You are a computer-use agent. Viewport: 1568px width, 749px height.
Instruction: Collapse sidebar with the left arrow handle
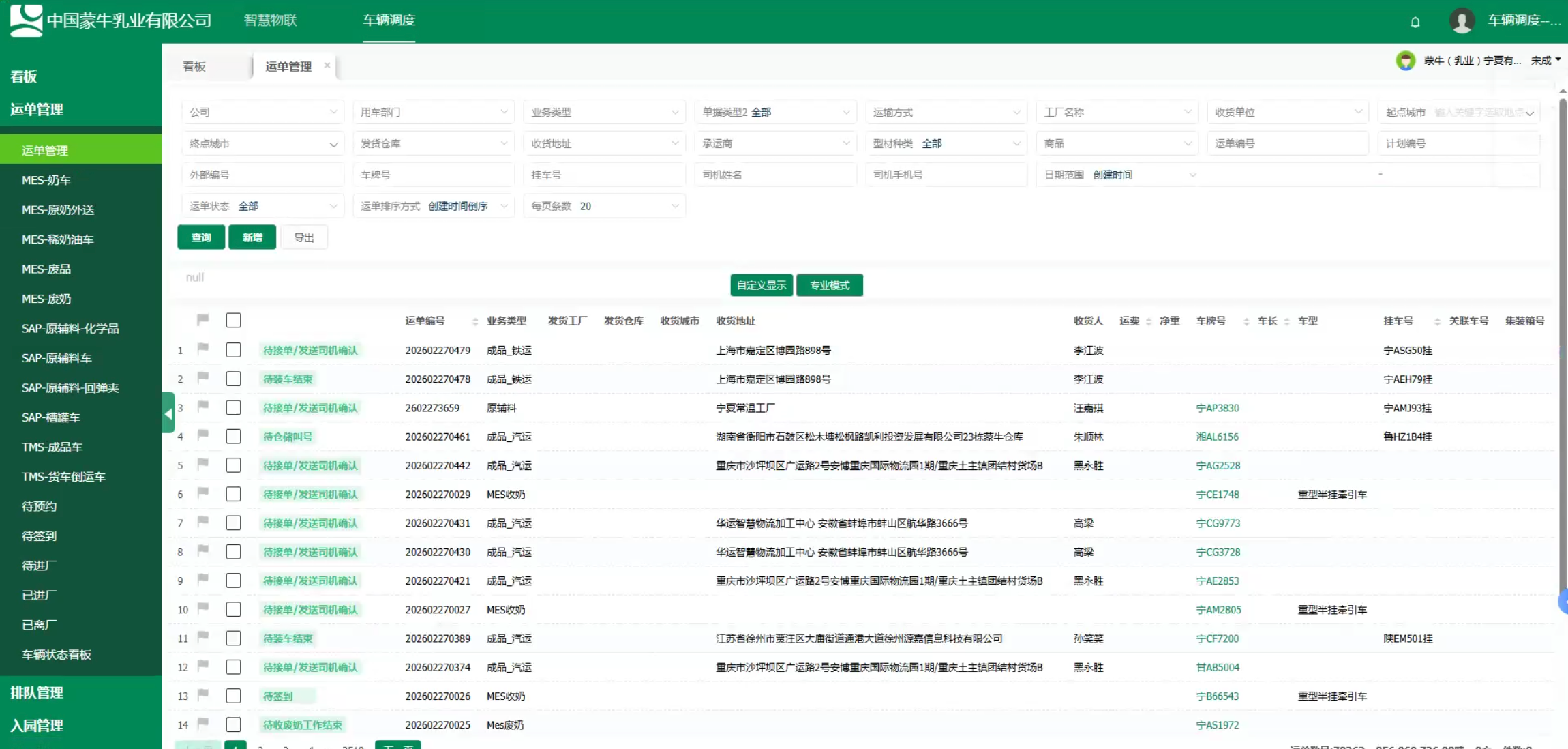pos(168,413)
